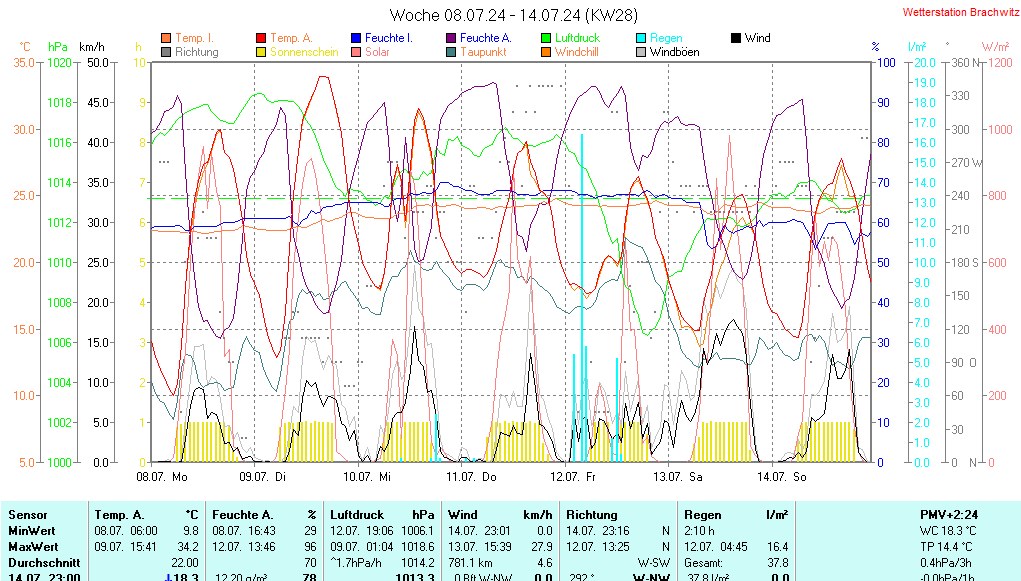Click the 14.07. So date label
Screen dimensions: 1021x581
tap(783, 478)
